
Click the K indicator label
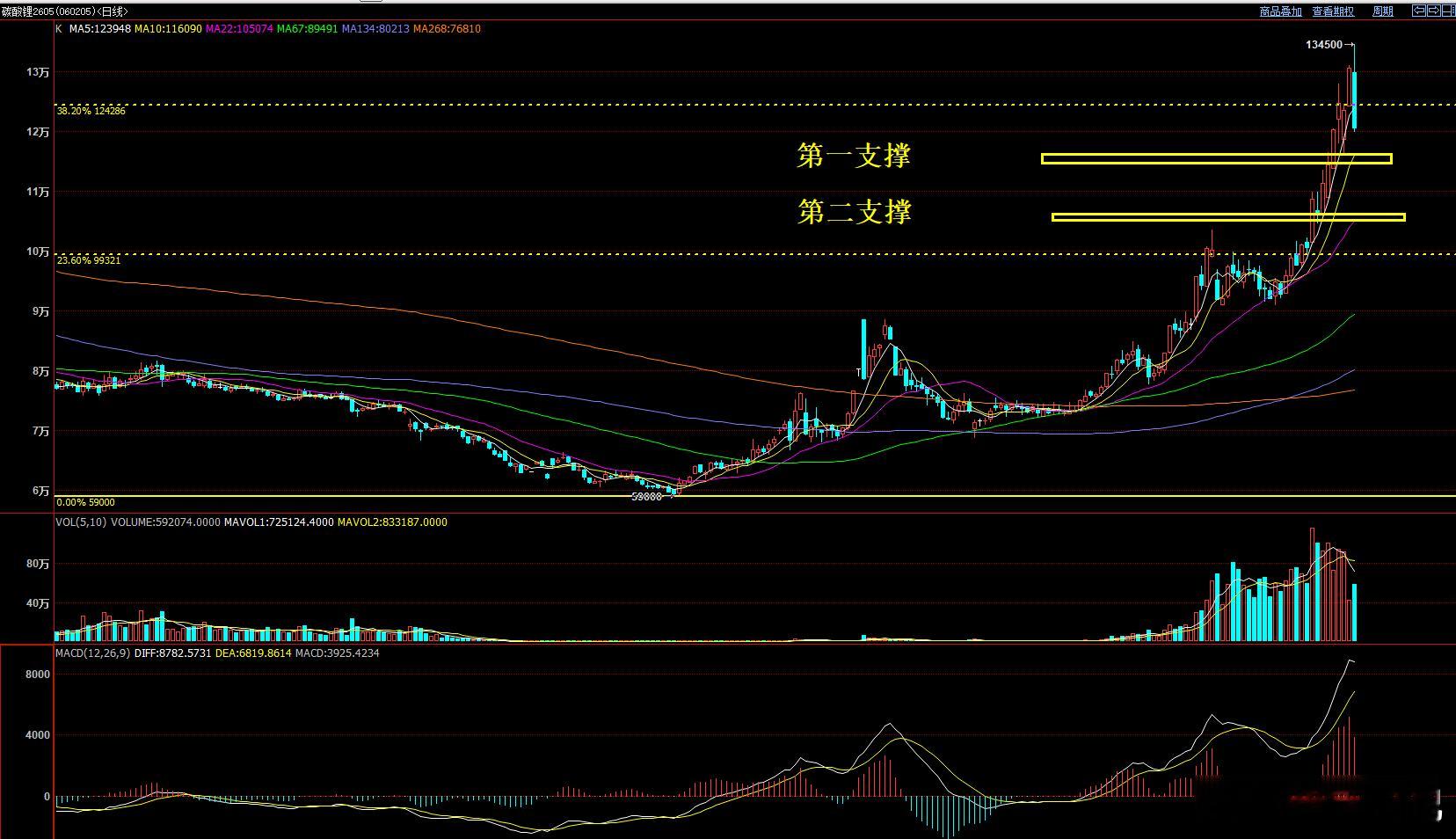59,29
